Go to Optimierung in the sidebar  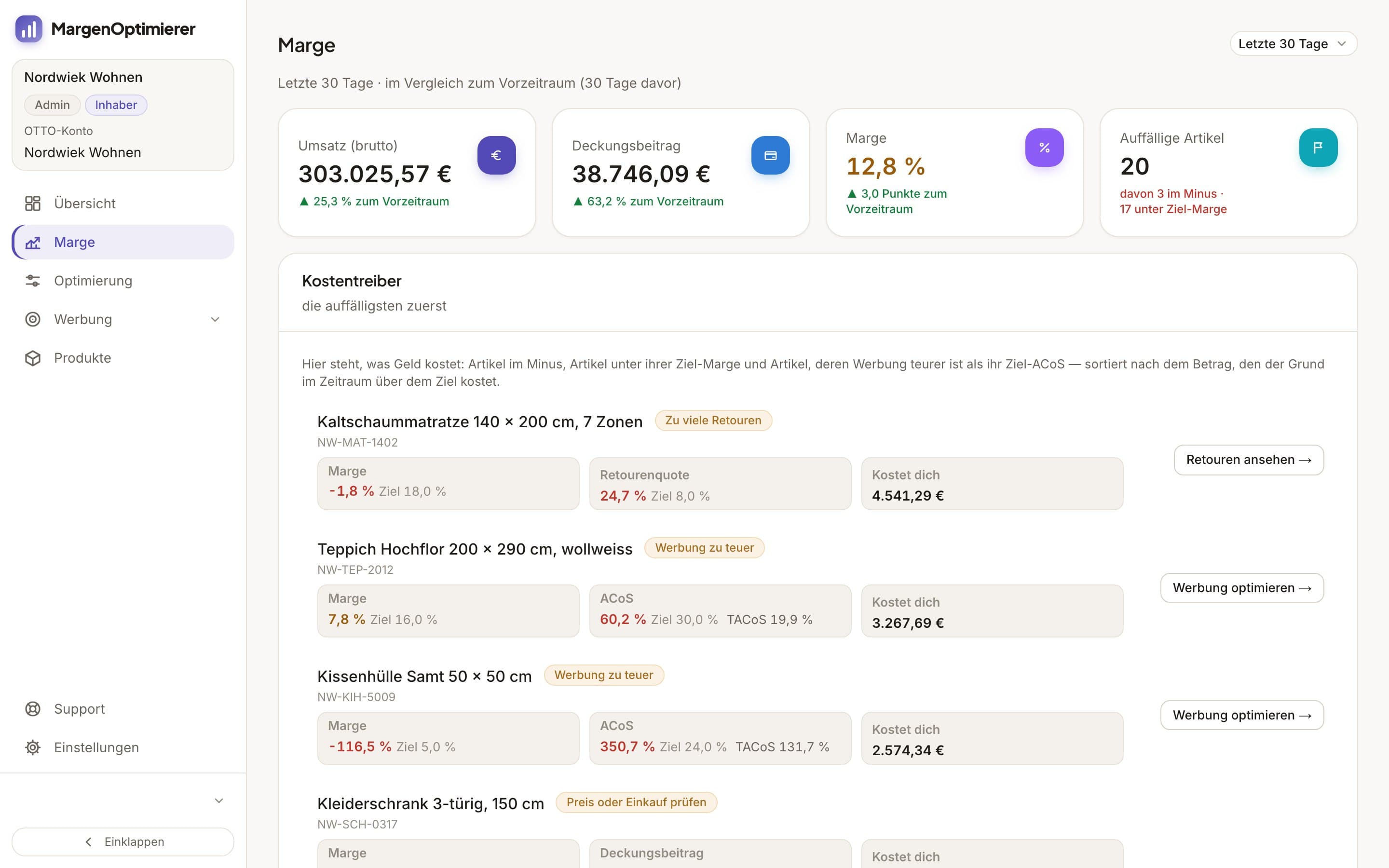click(123, 281)
